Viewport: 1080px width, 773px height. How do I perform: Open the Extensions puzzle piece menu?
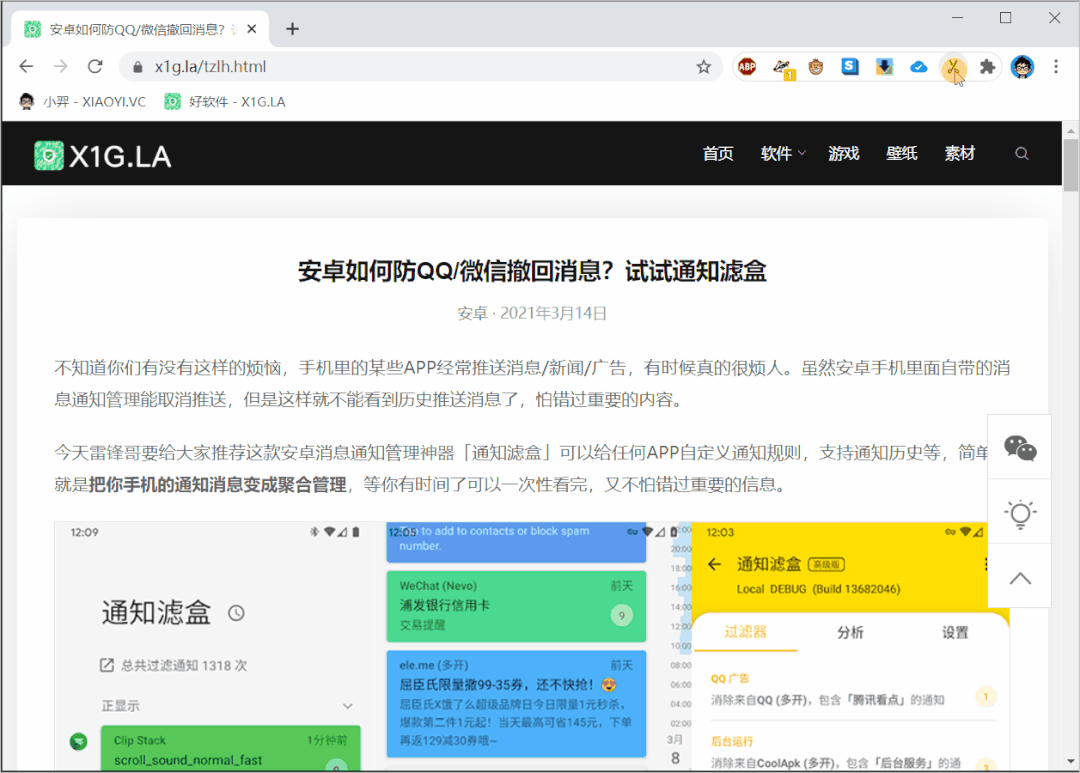987,67
